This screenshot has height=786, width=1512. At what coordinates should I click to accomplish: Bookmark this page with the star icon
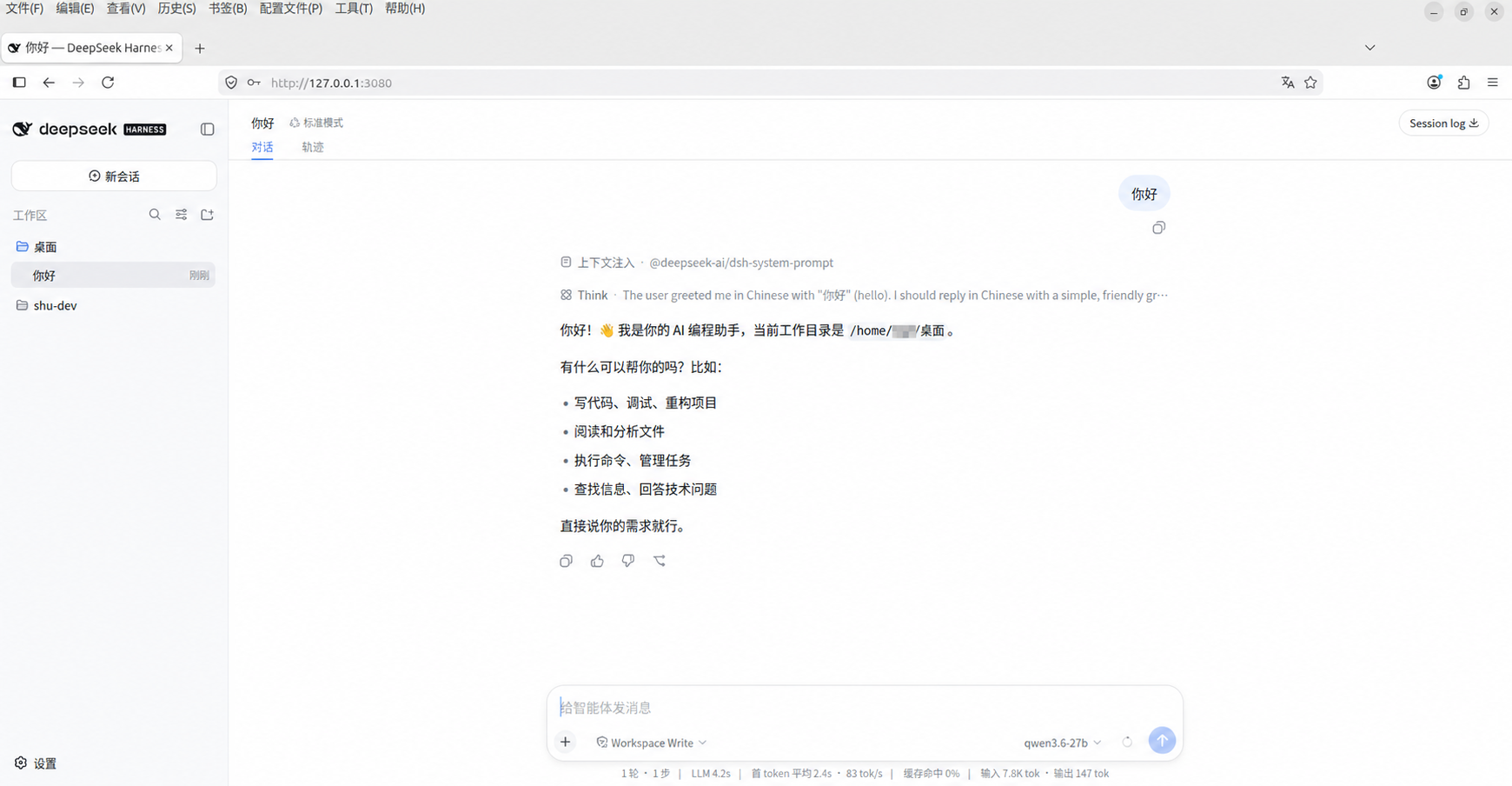pos(1310,83)
